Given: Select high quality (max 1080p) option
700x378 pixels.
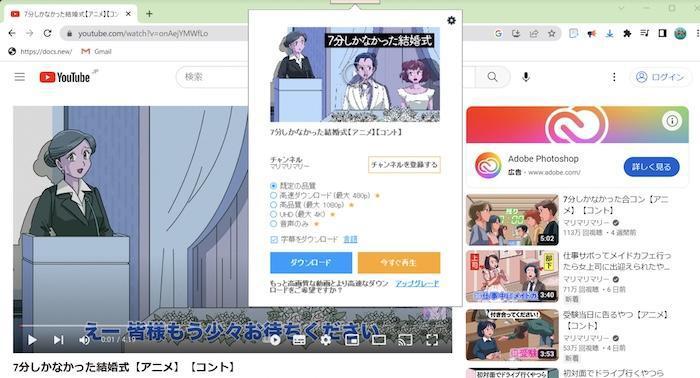Looking at the screenshot, I should tap(274, 205).
